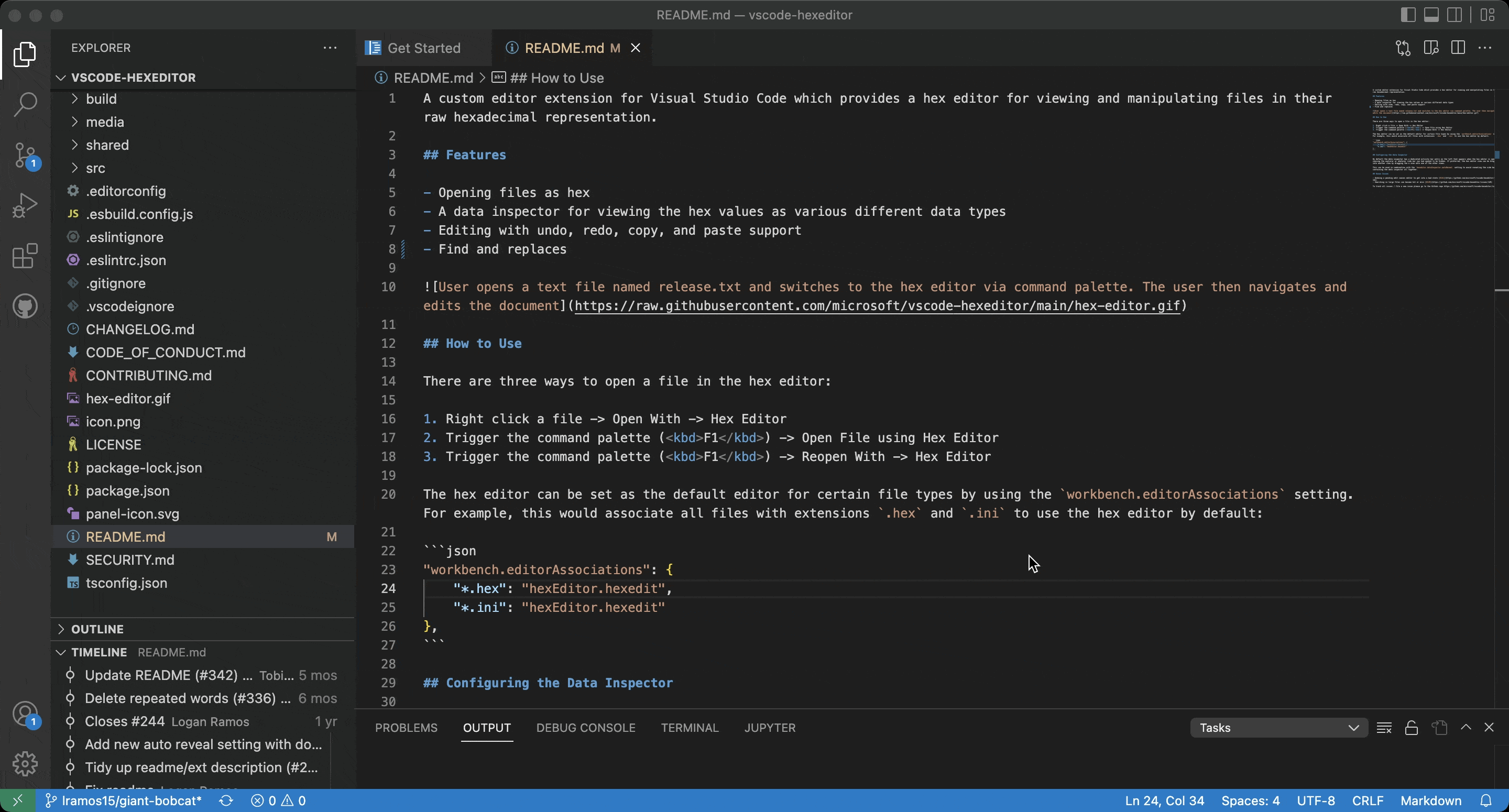The height and width of the screenshot is (812, 1509).
Task: Open the Search view in activity bar
Action: [25, 104]
